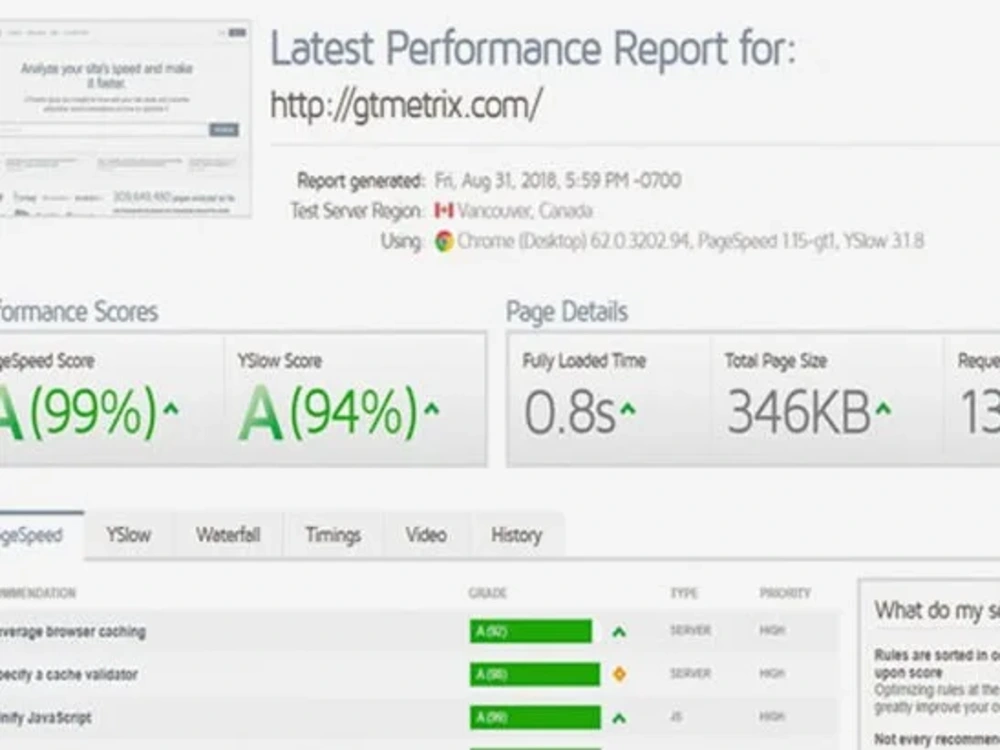Click the Latest Performance Report for: title
The image size is (1000, 750).
pyautogui.click(x=533, y=48)
